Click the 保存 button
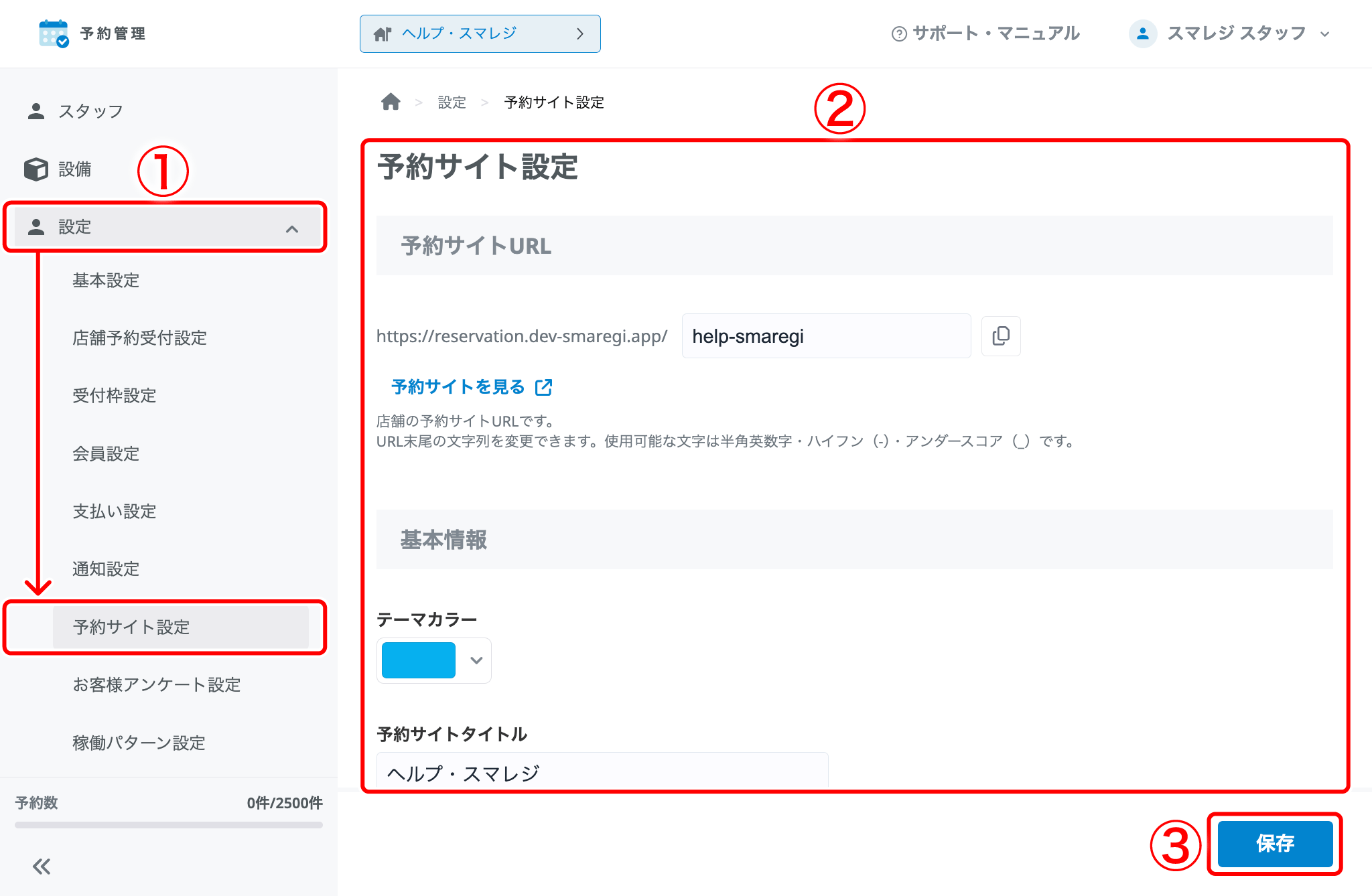This screenshot has height=896, width=1372. [1275, 844]
